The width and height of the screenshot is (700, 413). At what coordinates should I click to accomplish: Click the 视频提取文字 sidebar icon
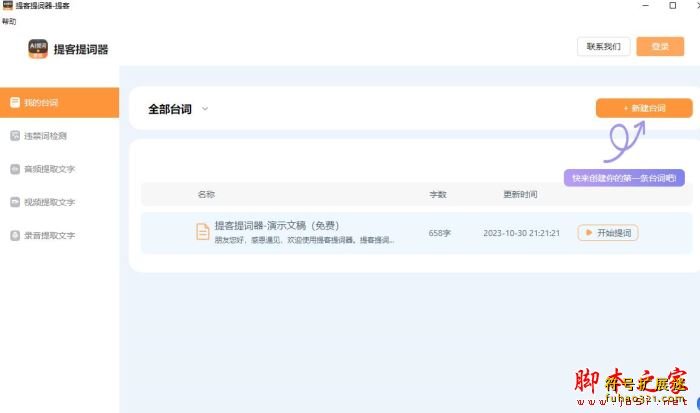15,202
